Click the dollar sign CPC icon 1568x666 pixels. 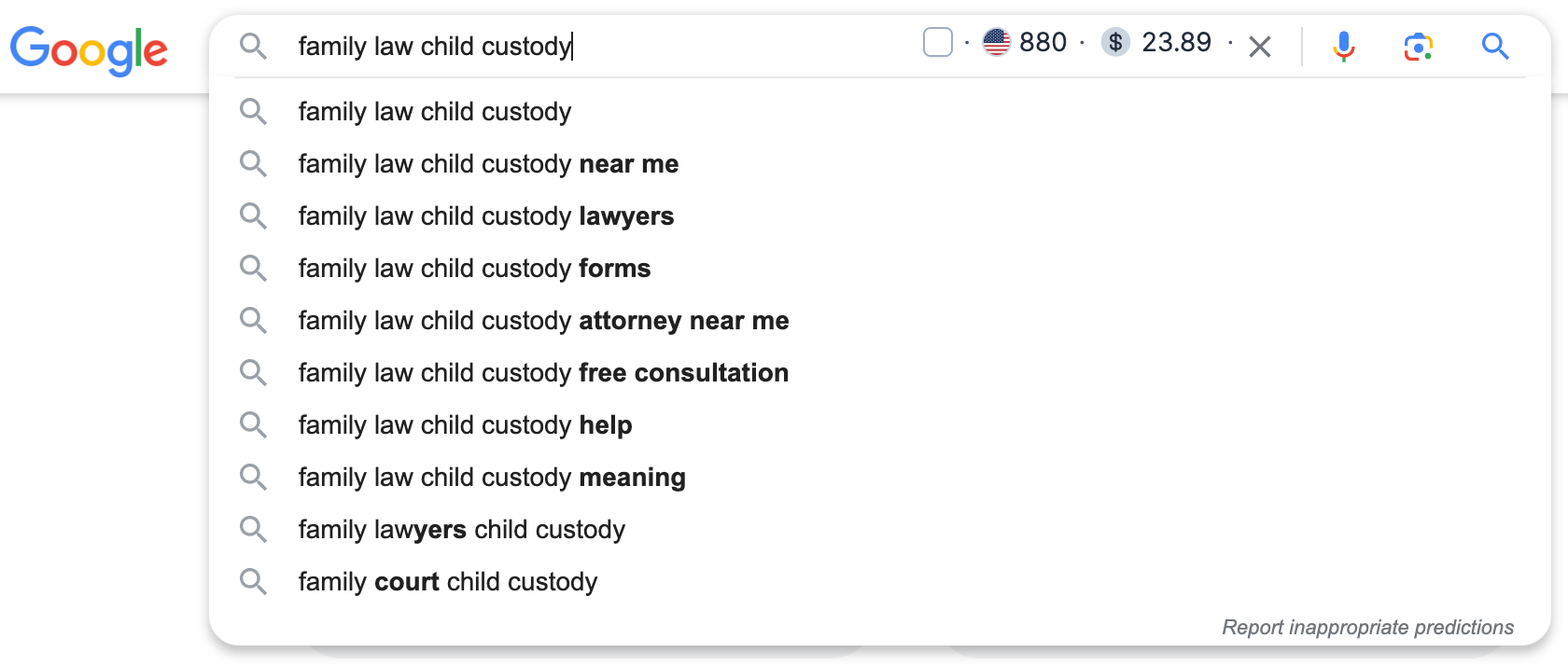(x=1115, y=42)
